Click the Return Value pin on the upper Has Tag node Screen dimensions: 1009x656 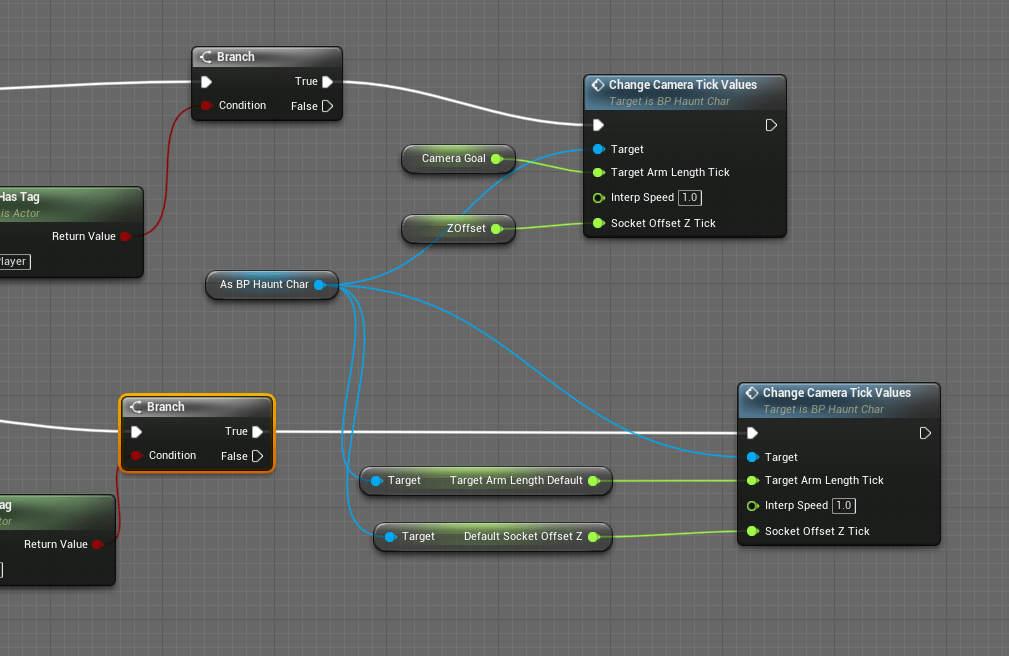(125, 237)
